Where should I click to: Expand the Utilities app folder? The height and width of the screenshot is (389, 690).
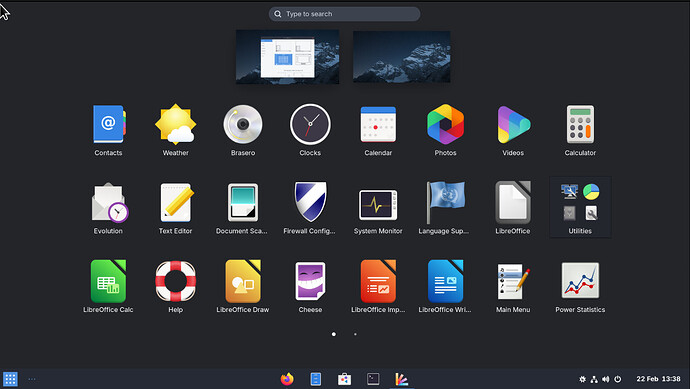[x=580, y=207]
